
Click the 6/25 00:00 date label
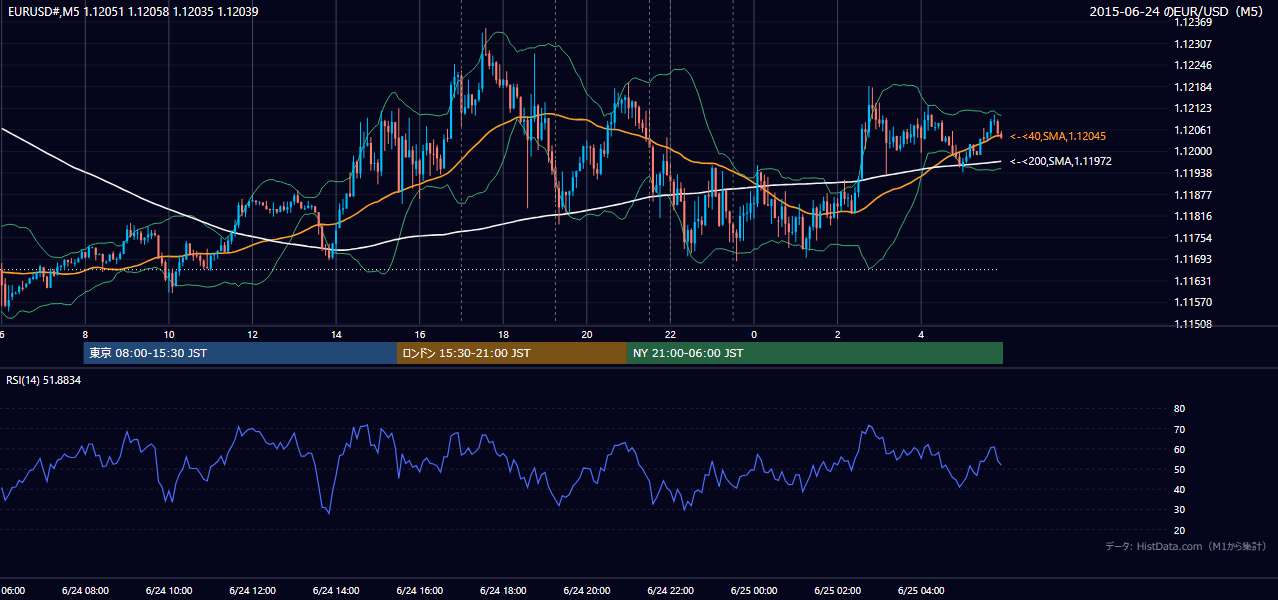pyautogui.click(x=754, y=590)
